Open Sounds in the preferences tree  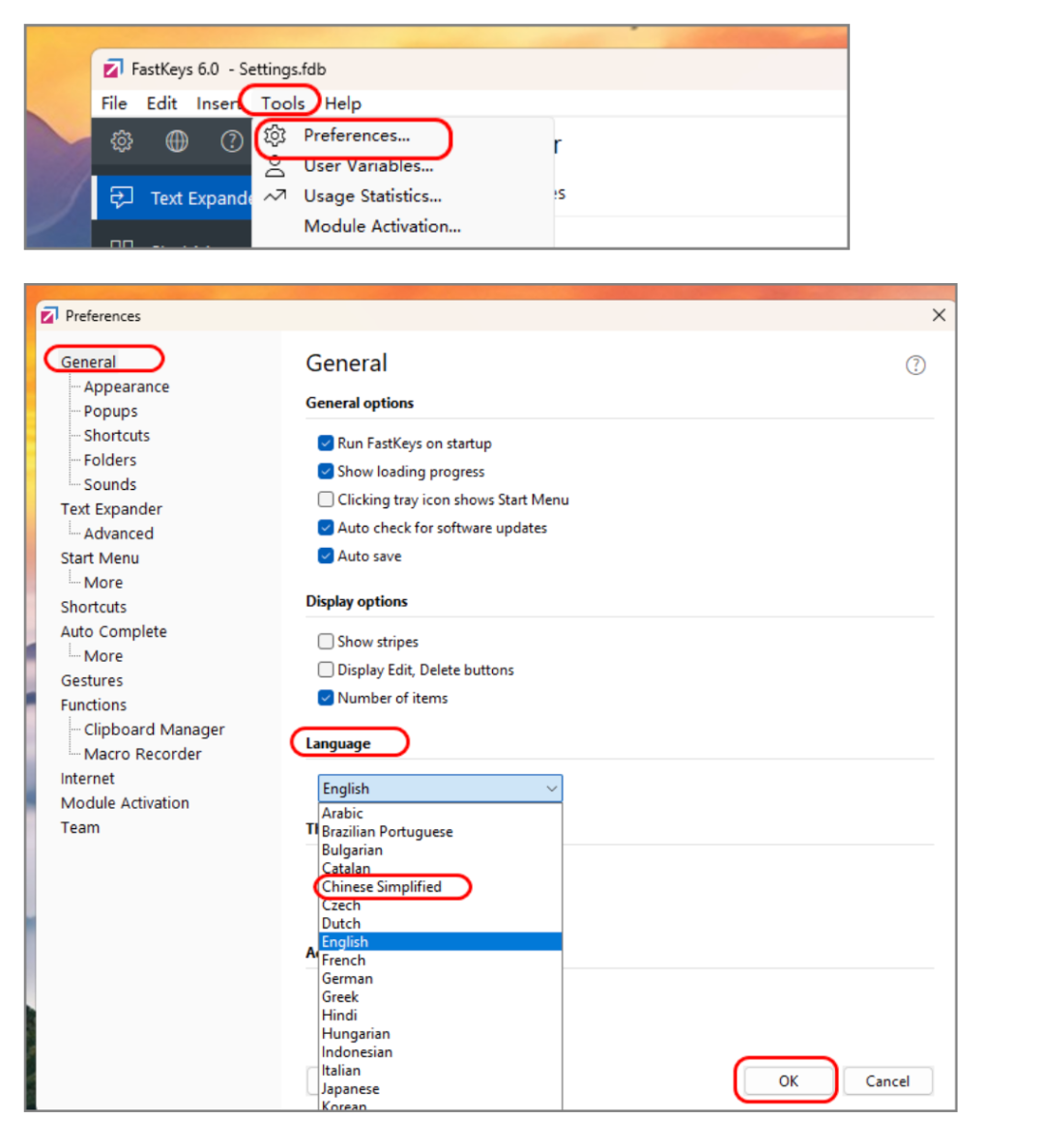coord(110,485)
